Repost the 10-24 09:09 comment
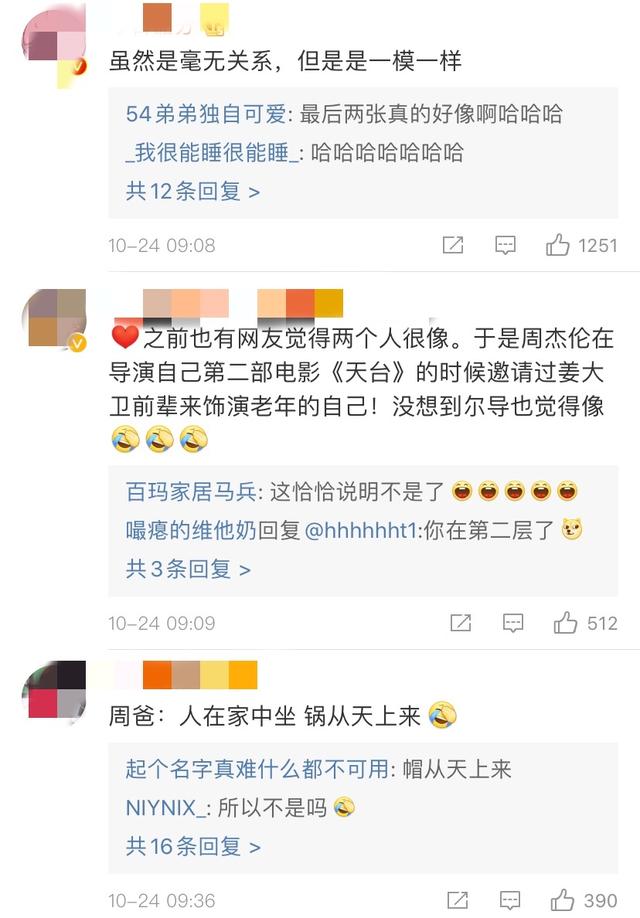Viewport: 640px width, 918px height. (x=461, y=623)
